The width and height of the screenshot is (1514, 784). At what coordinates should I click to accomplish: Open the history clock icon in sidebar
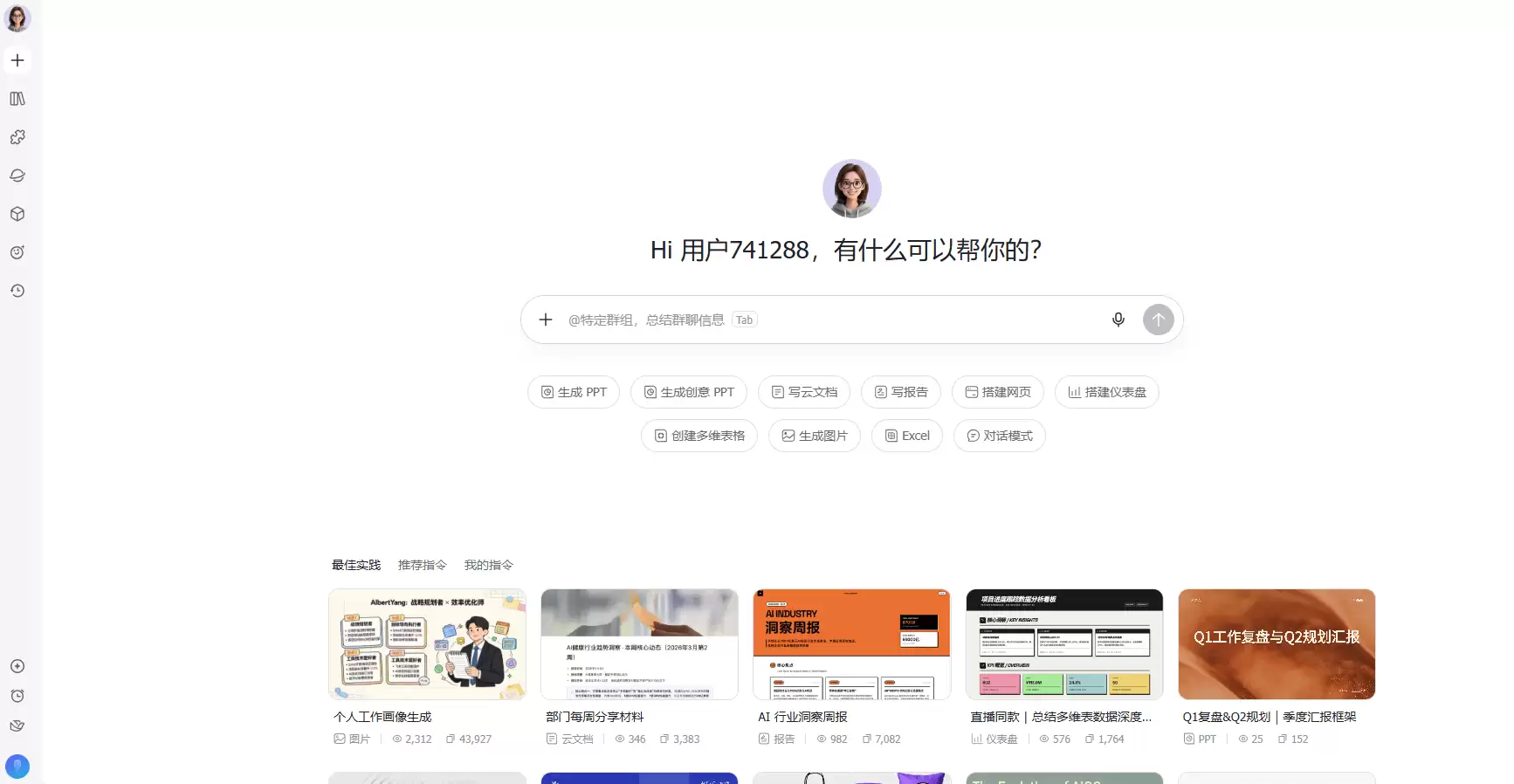17,291
